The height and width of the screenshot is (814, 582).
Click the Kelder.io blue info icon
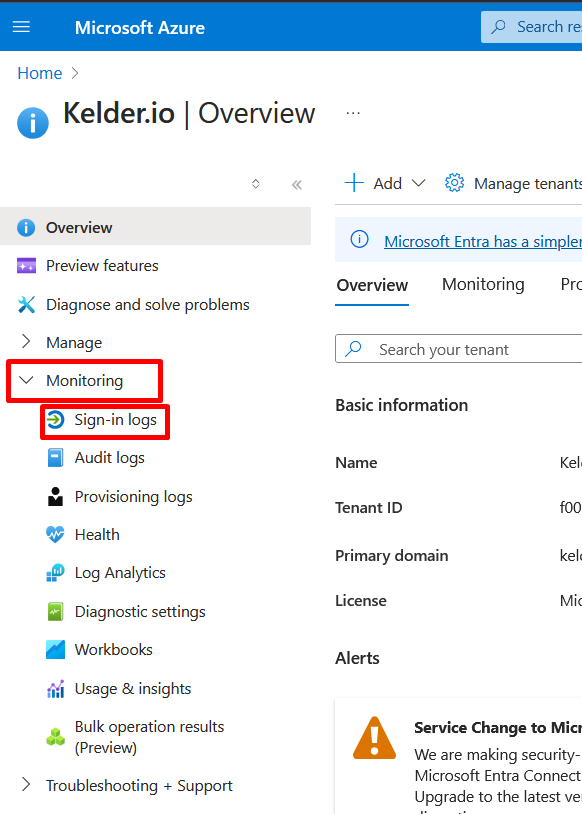click(33, 123)
